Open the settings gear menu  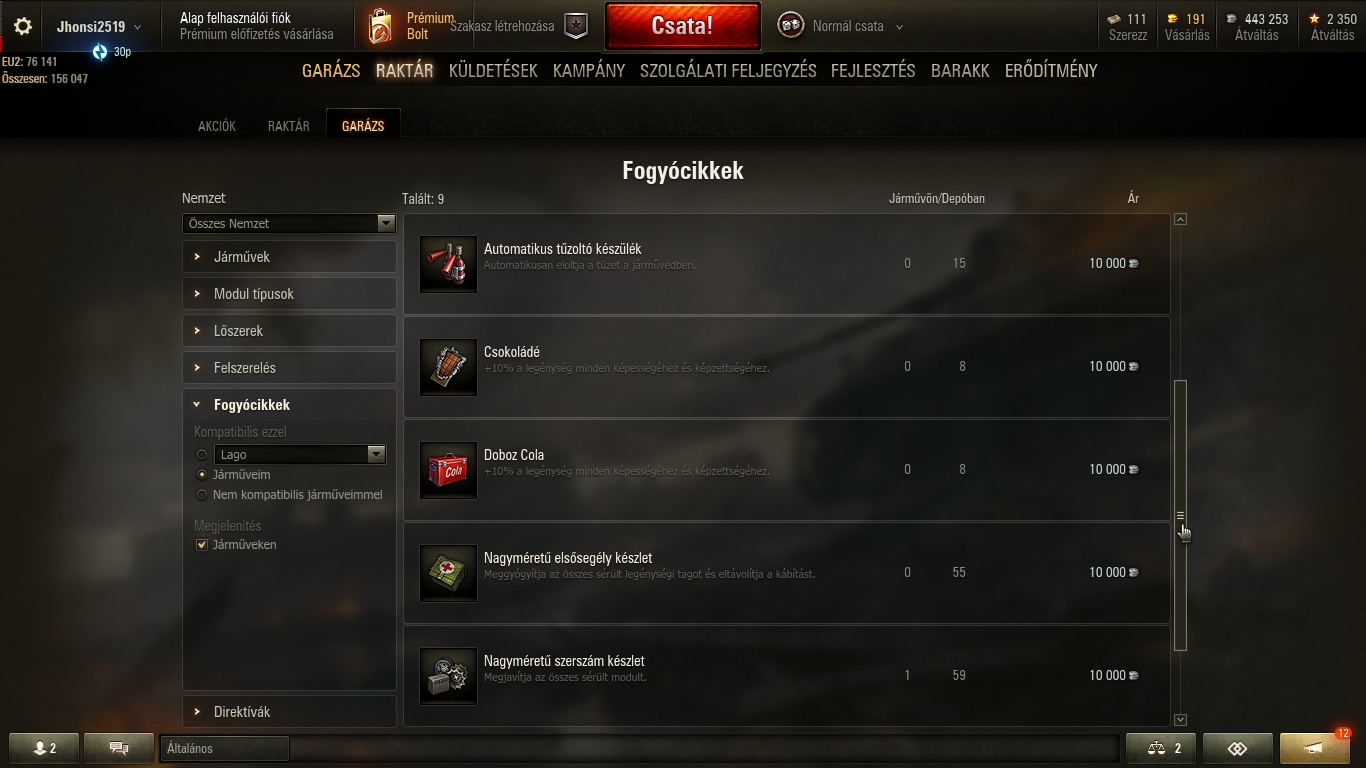(22, 27)
